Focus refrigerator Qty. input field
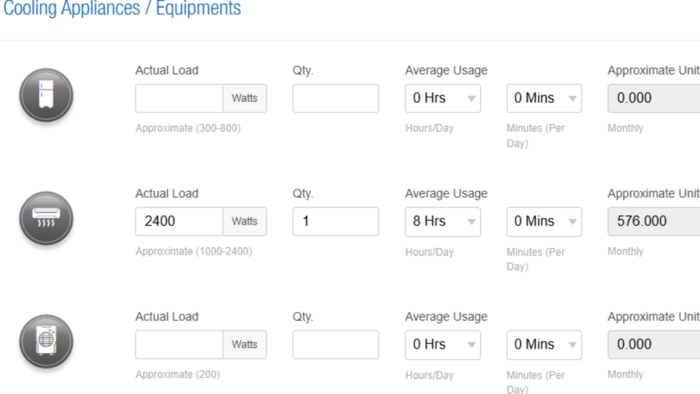Viewport: 700px width, 394px height. coord(336,98)
